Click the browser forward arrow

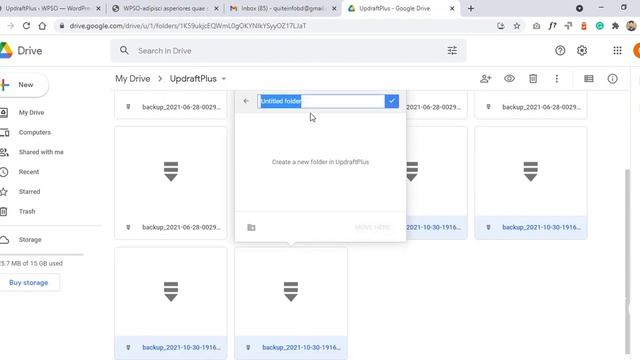(x=10, y=26)
